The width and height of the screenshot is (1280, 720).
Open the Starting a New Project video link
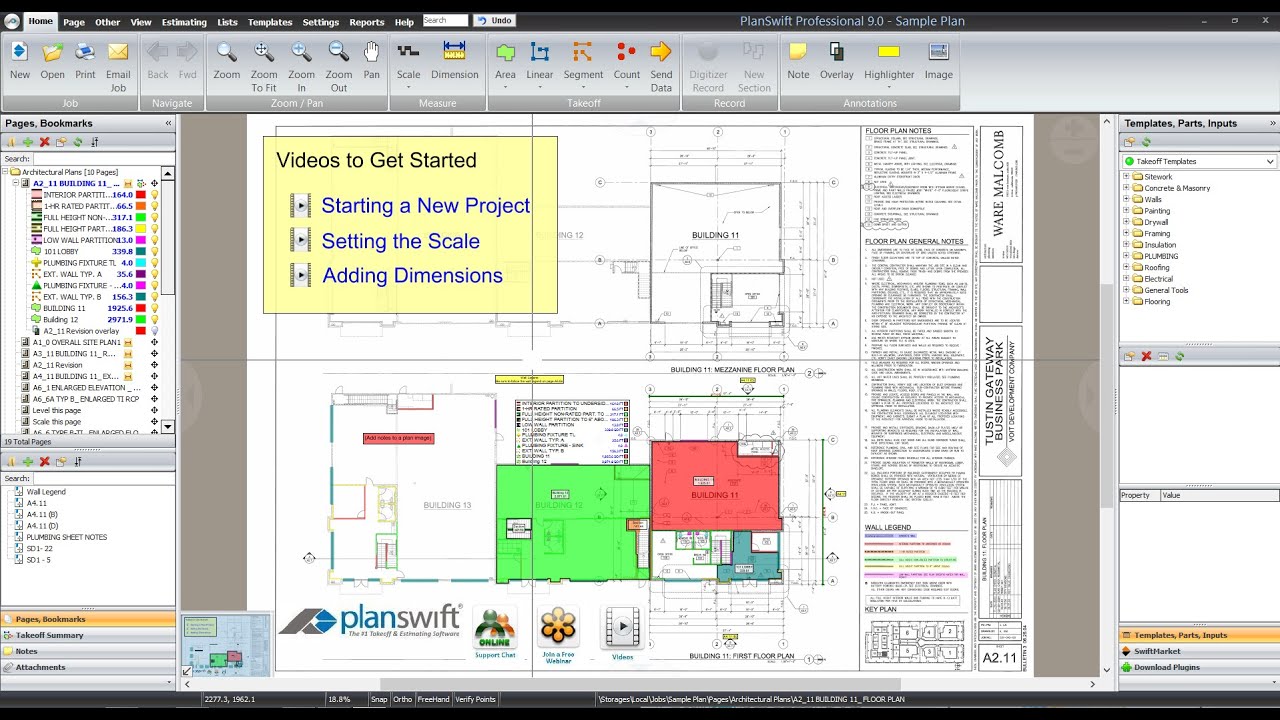click(425, 205)
